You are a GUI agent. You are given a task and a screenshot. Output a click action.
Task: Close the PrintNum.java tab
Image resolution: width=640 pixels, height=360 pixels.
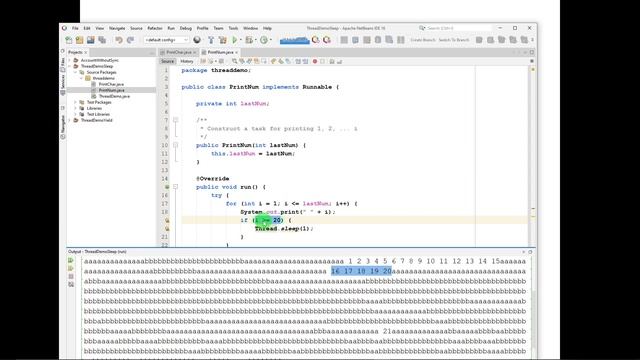point(236,52)
